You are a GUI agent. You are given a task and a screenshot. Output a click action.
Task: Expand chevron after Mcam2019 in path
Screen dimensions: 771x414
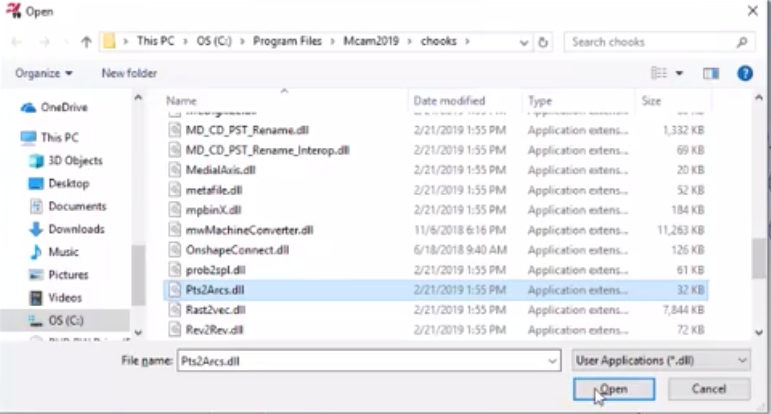pos(409,41)
